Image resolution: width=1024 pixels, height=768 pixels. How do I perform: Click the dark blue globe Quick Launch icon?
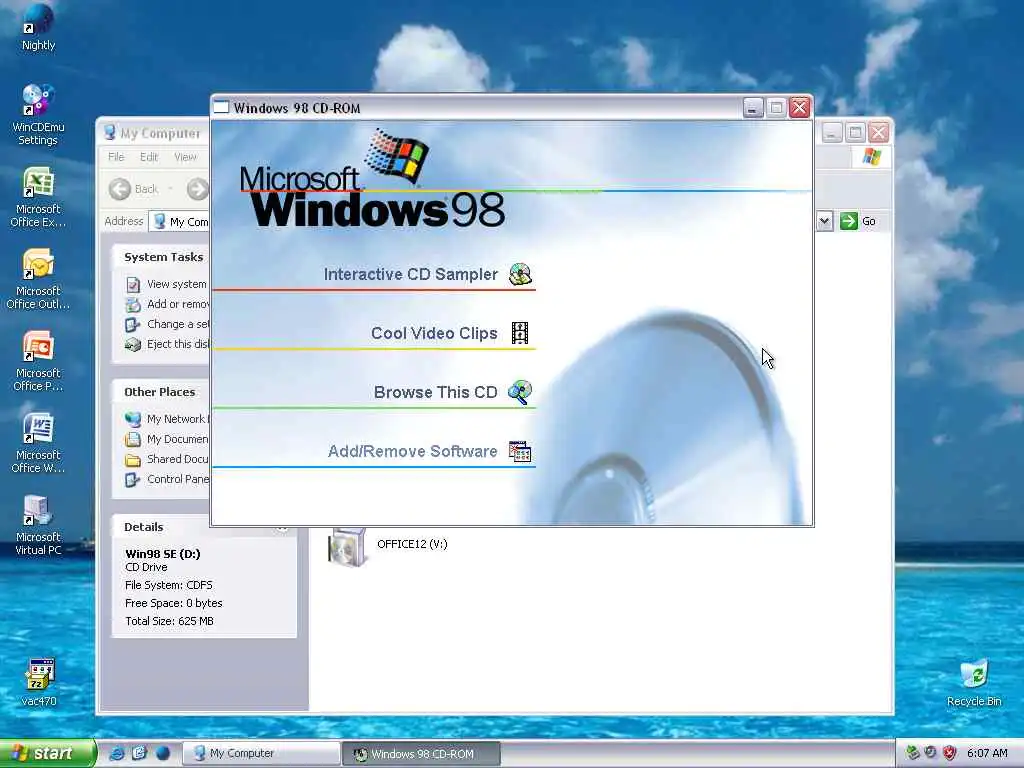[163, 753]
